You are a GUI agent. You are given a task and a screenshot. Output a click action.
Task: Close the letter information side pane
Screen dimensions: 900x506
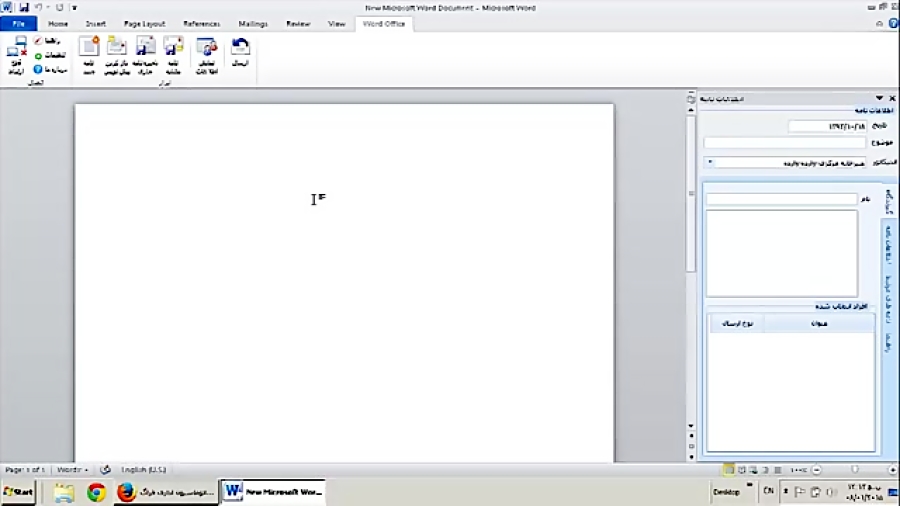click(x=893, y=98)
